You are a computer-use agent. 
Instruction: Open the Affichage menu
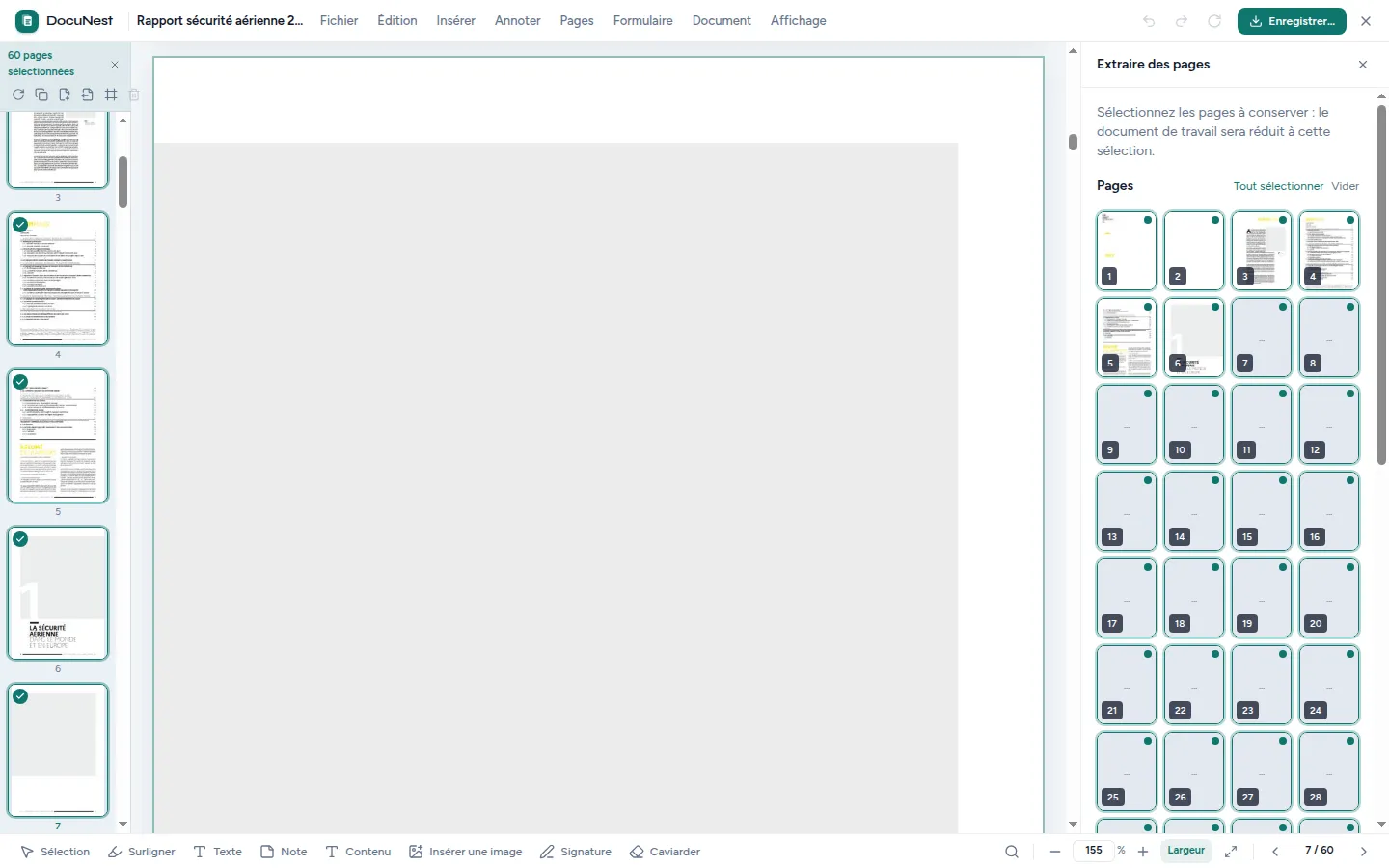click(x=799, y=20)
